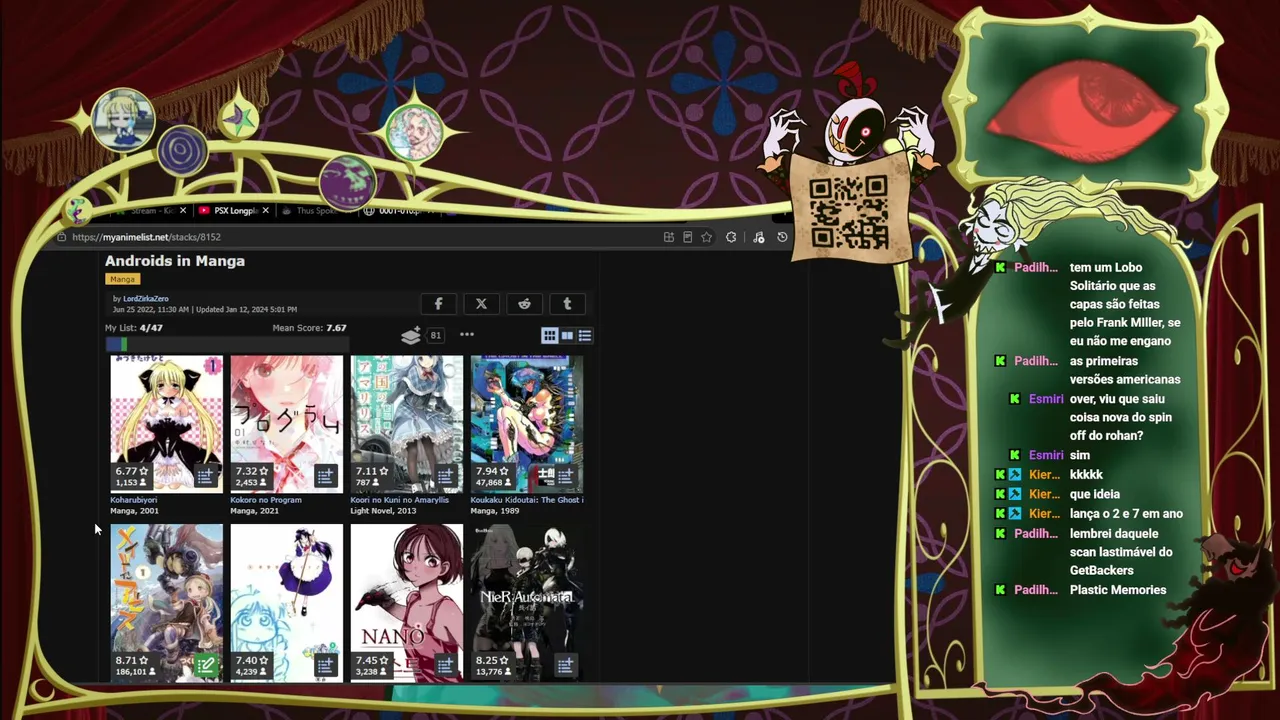Add Kokoro no Program to my list
This screenshot has width=1280, height=720.
coord(325,475)
